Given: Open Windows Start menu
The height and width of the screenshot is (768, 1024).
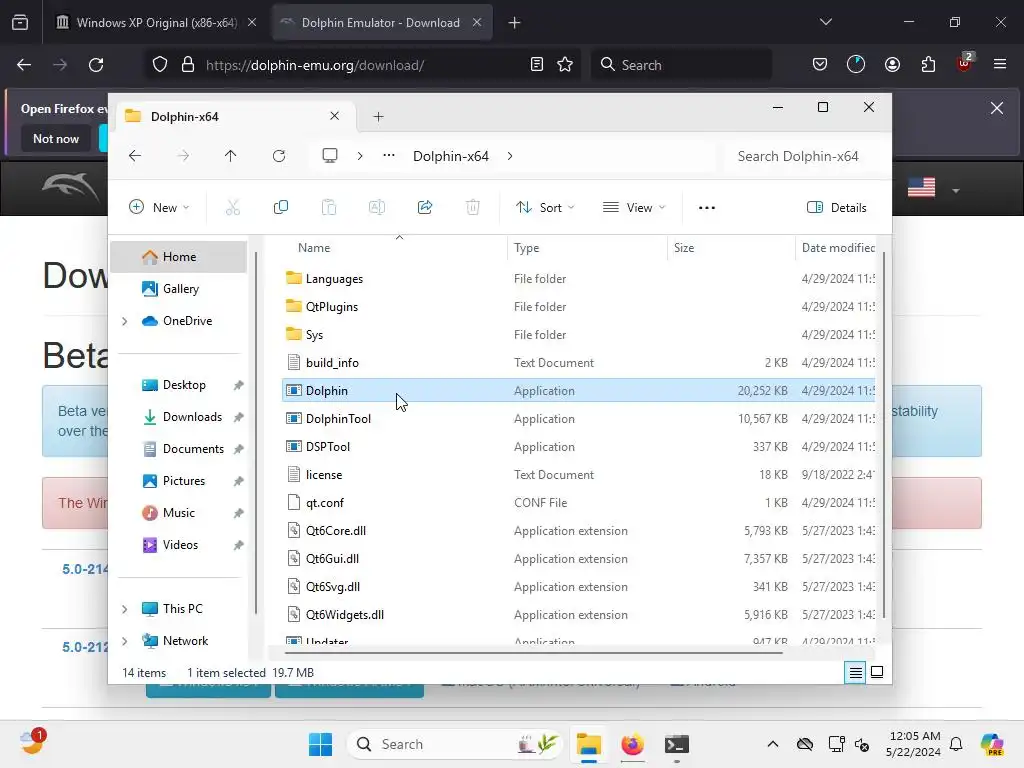Looking at the screenshot, I should (320, 744).
